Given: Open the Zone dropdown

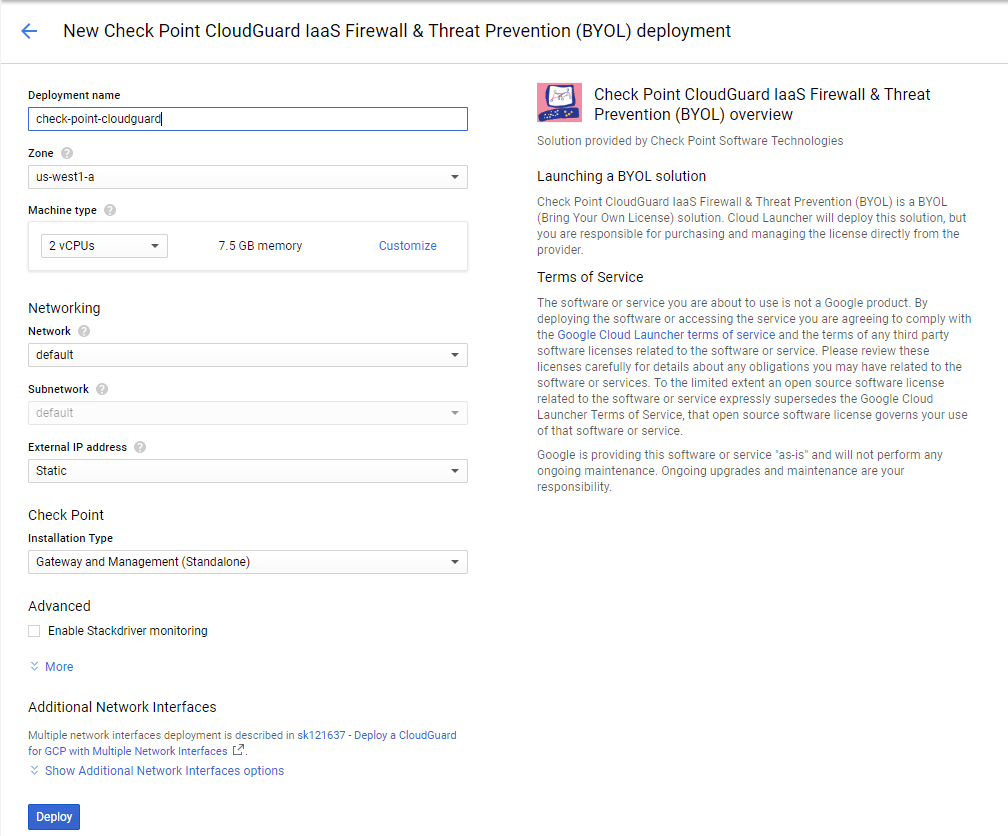Looking at the screenshot, I should pyautogui.click(x=247, y=177).
